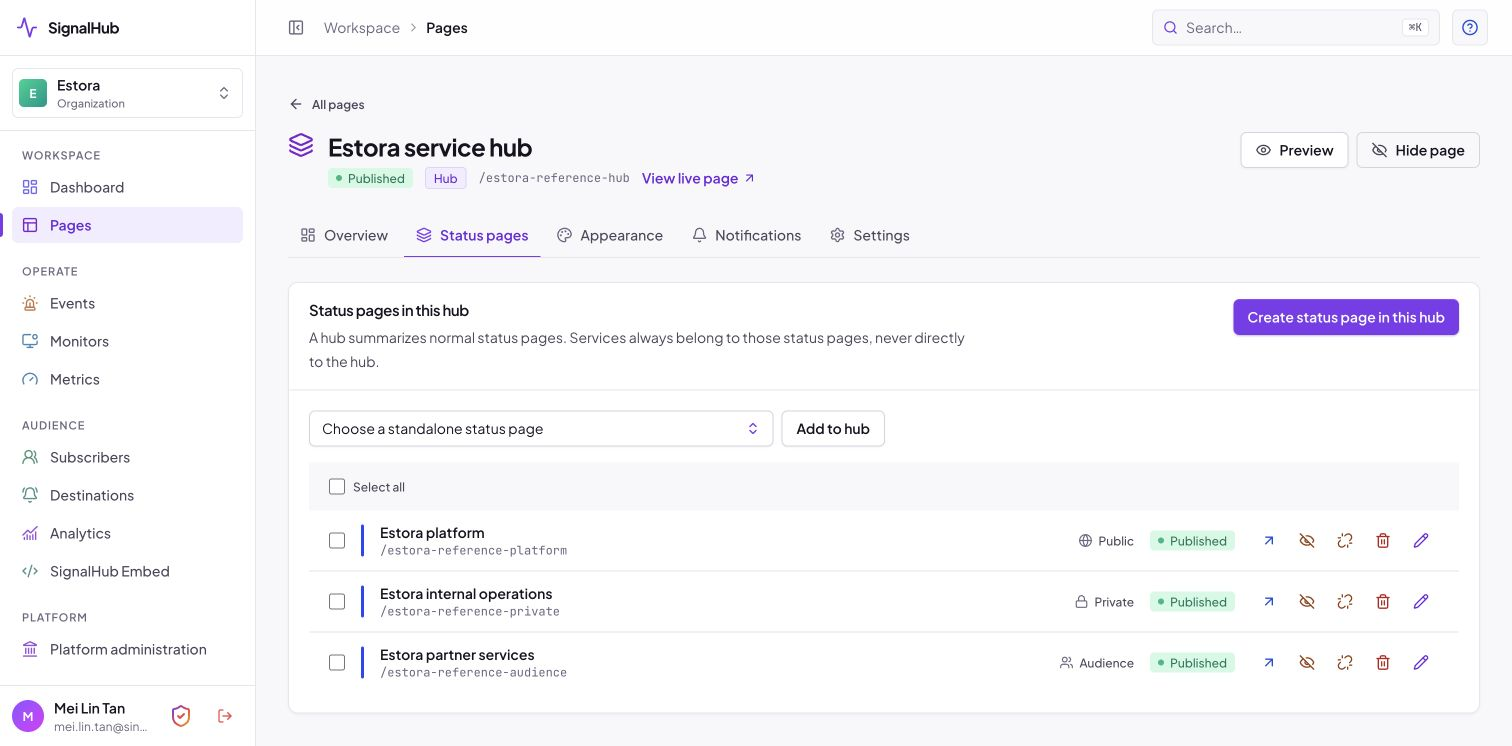Select Pages in the sidebar
The image size is (1512, 746).
click(x=127, y=225)
